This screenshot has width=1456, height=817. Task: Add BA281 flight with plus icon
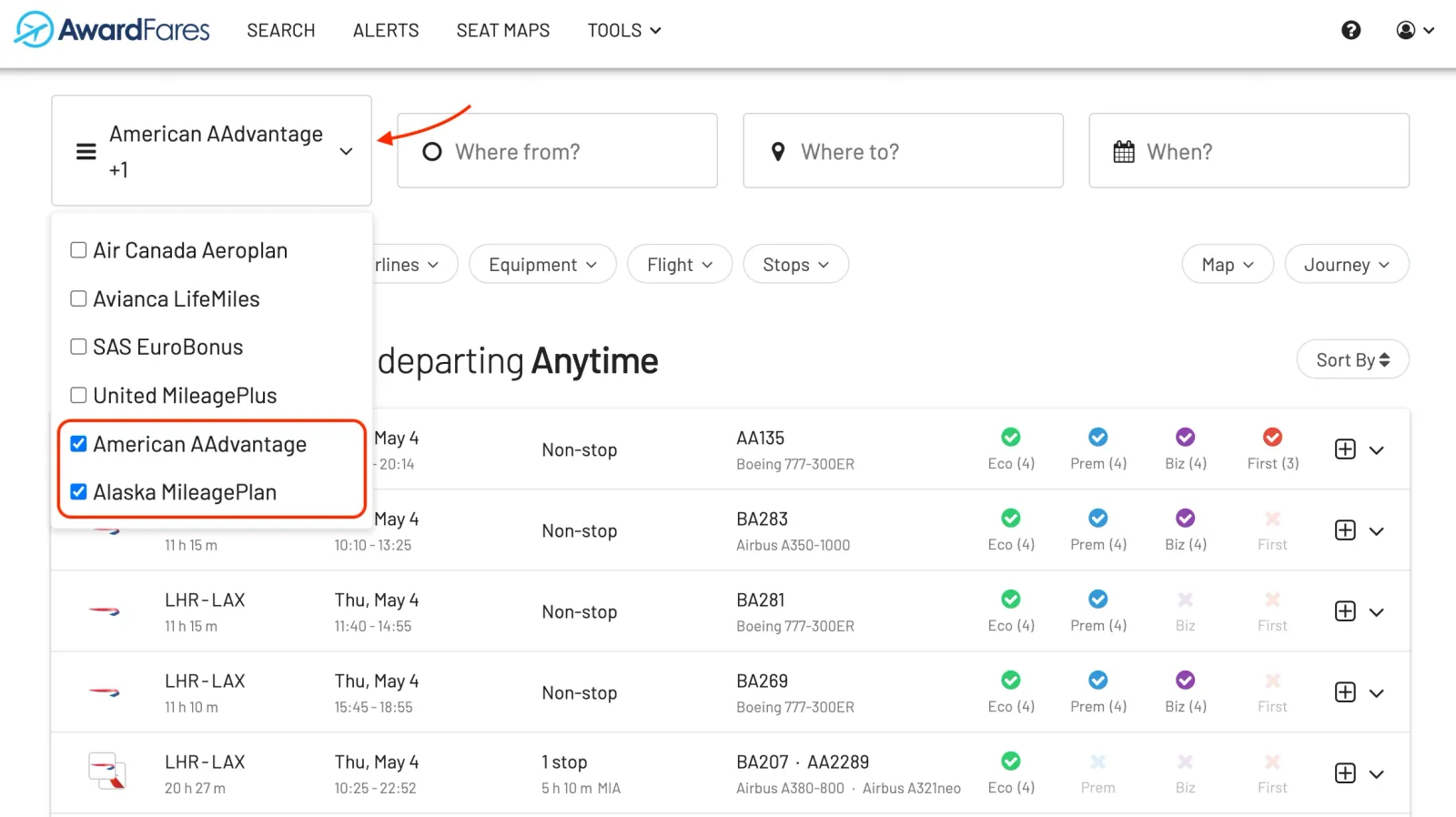pyautogui.click(x=1345, y=611)
